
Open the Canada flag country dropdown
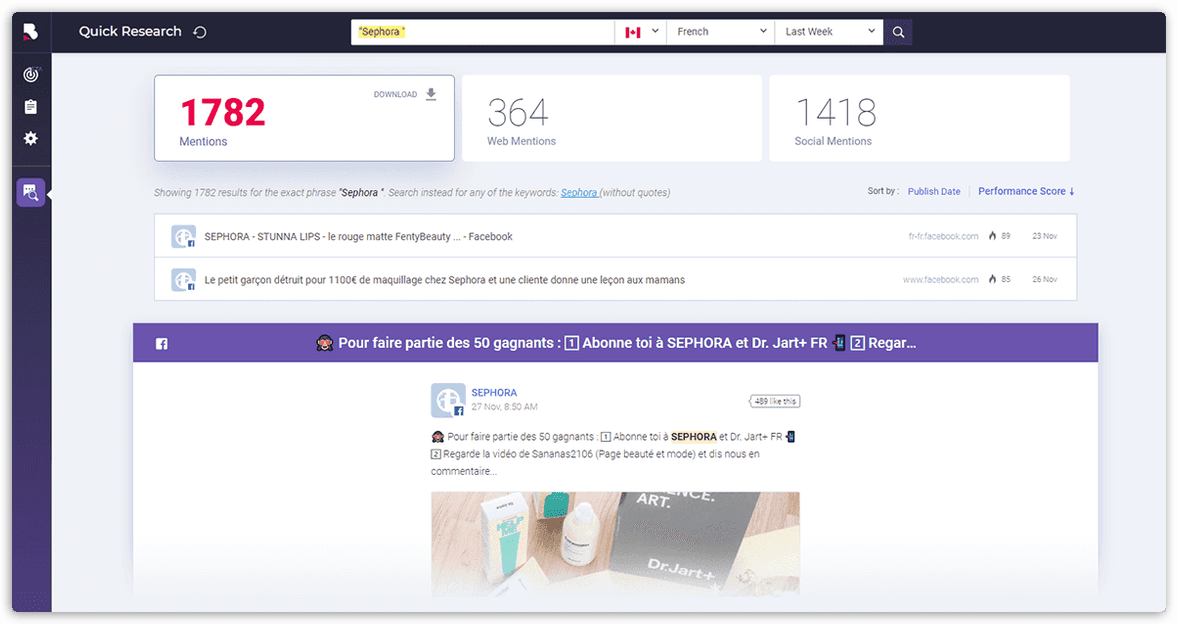[640, 31]
